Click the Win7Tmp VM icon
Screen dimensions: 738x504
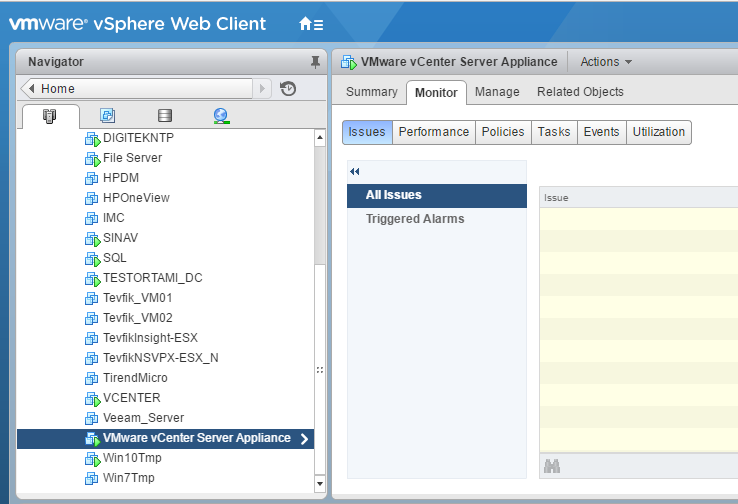pos(91,479)
